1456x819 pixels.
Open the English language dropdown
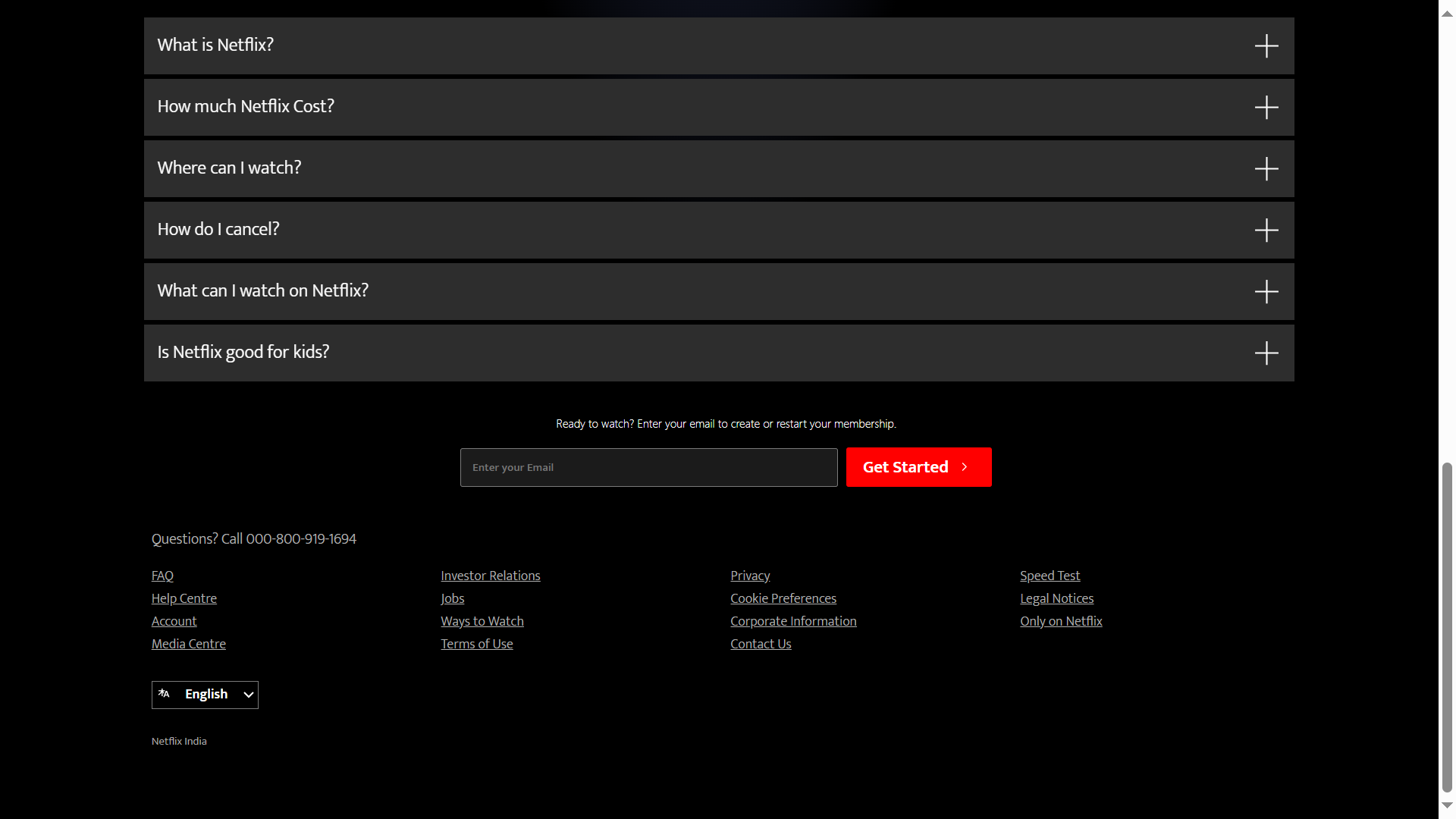[x=206, y=695]
